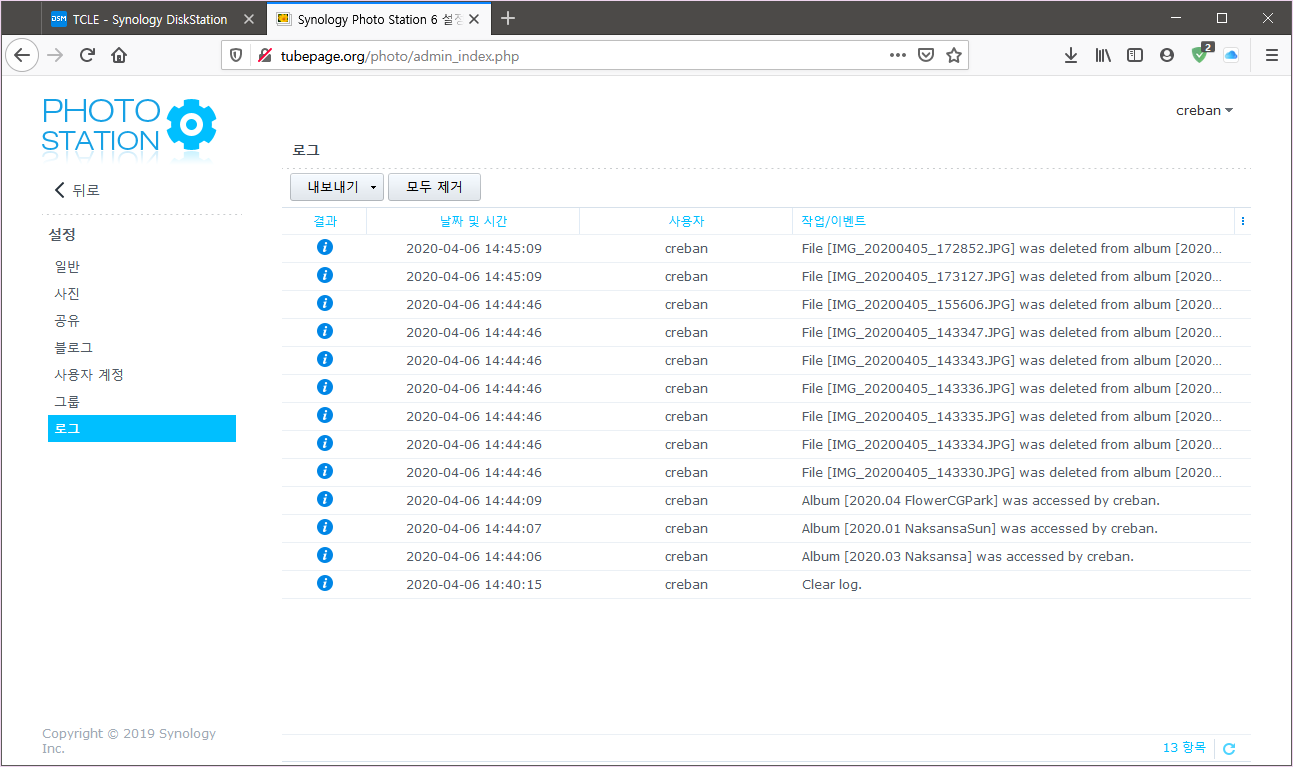
Task: Open column options three-dot menu
Action: [1243, 221]
